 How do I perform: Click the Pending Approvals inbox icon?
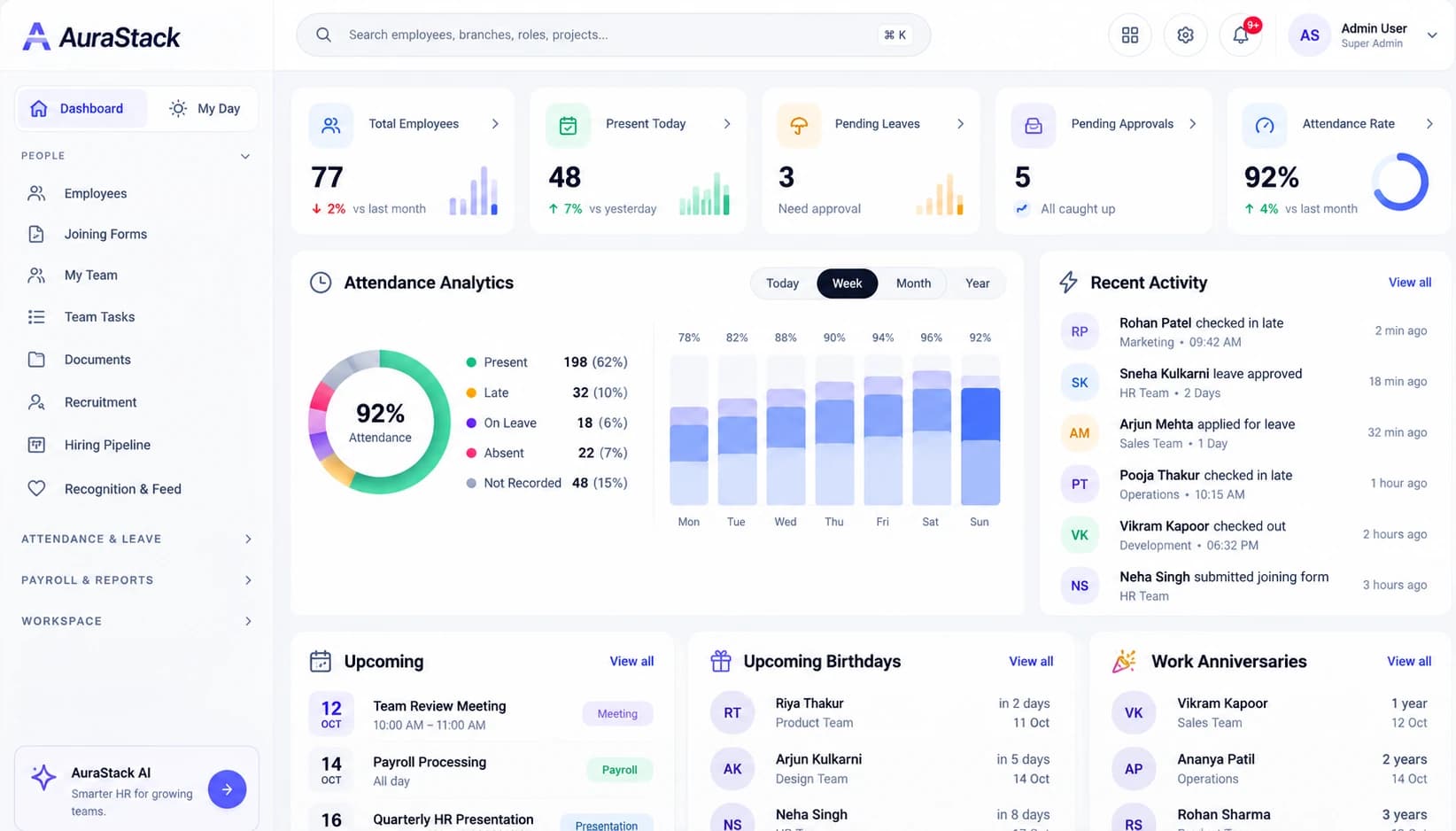click(1033, 125)
